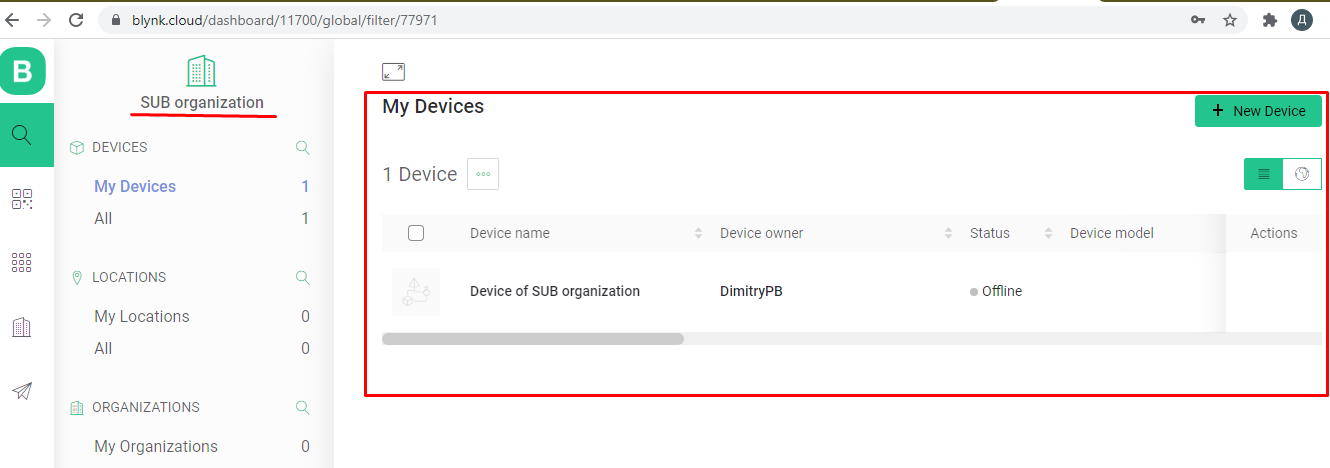The image size is (1330, 468).
Task: Click the New Device button
Action: pyautogui.click(x=1258, y=111)
